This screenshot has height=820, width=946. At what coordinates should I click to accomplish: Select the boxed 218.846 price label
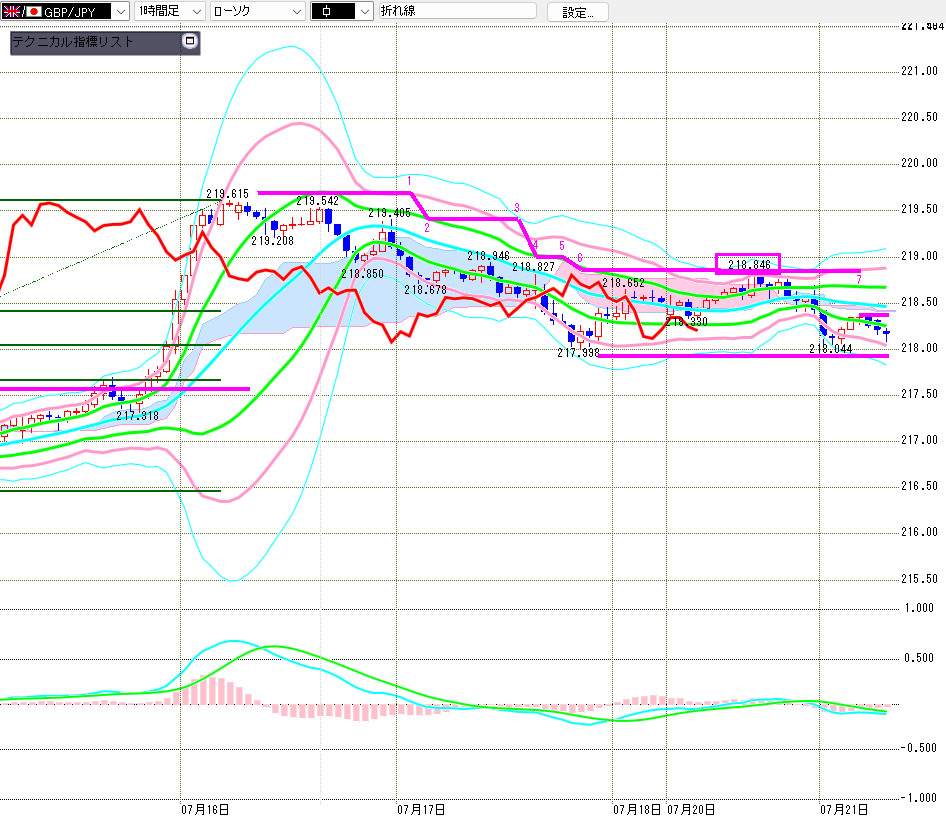[748, 264]
